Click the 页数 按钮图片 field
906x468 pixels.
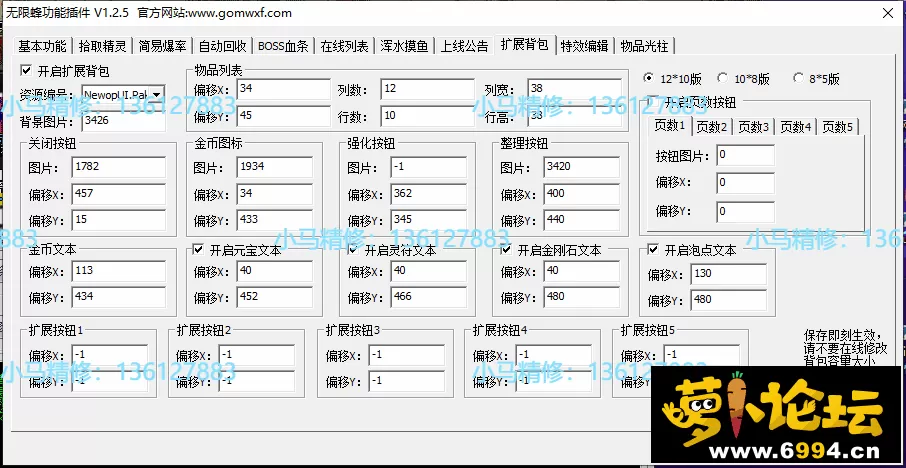[x=745, y=155]
